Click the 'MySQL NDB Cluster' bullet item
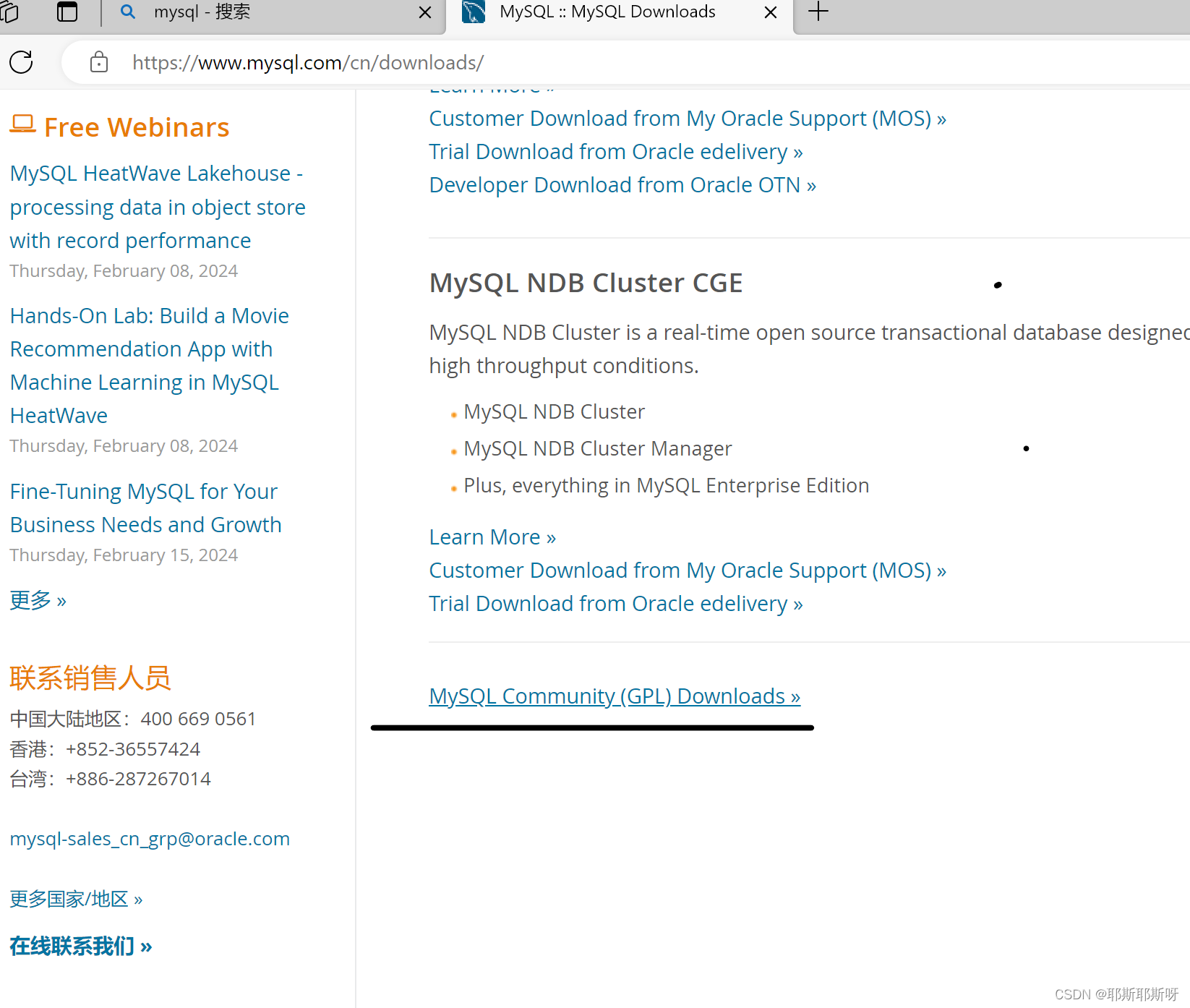 tap(555, 411)
